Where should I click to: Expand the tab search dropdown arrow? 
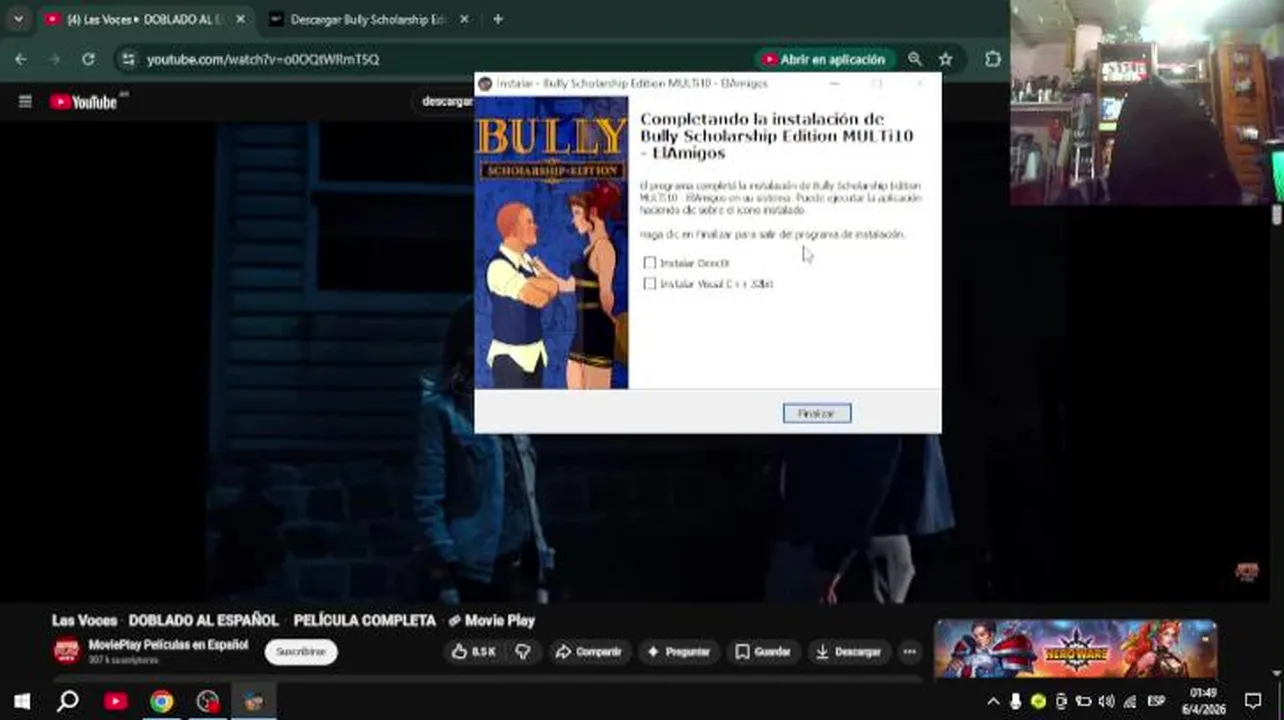[18, 19]
